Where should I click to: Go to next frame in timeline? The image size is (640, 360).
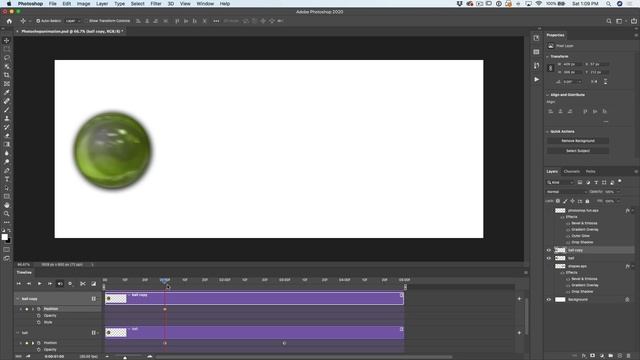(50, 284)
